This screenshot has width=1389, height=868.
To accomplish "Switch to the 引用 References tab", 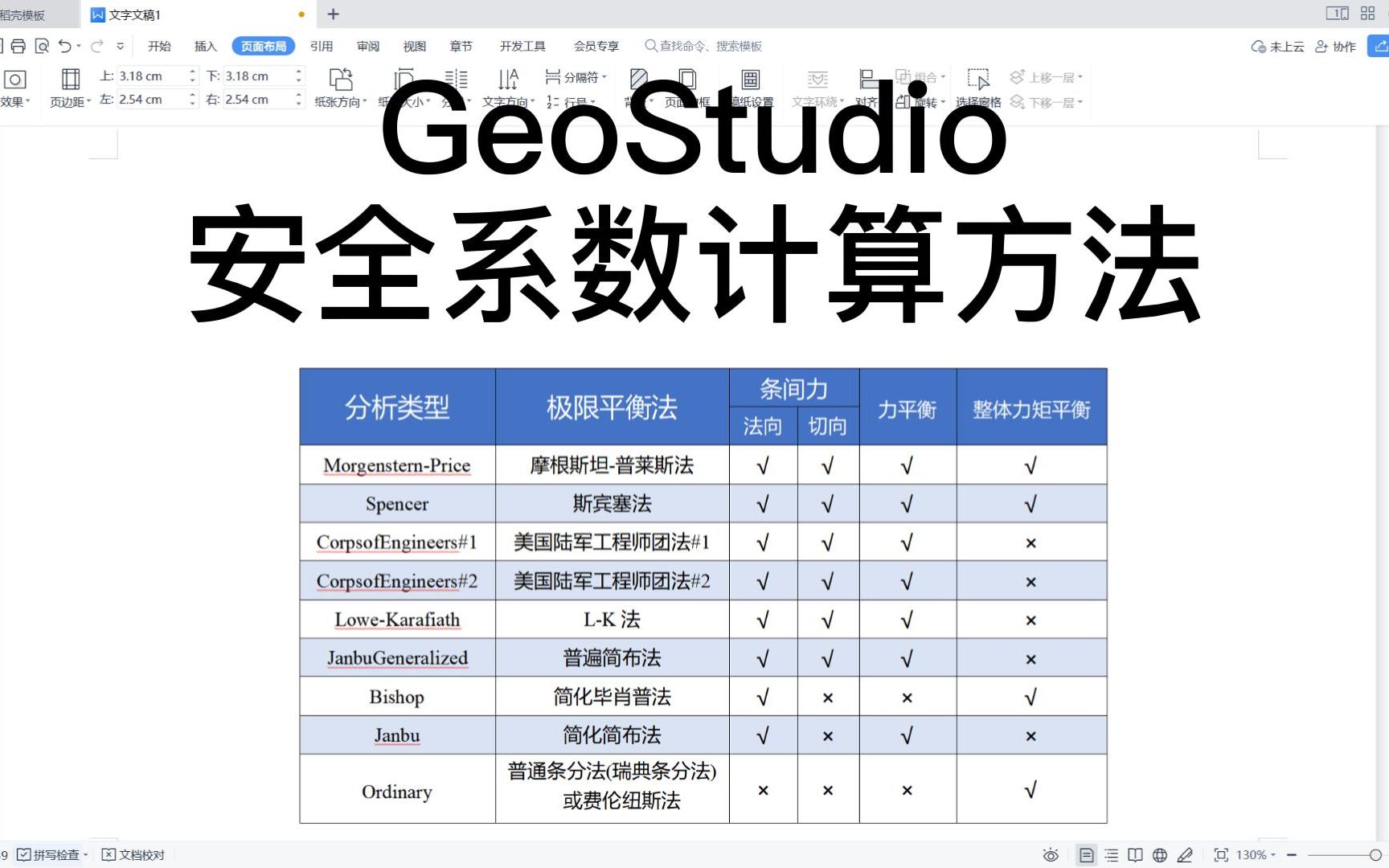I will tap(322, 46).
